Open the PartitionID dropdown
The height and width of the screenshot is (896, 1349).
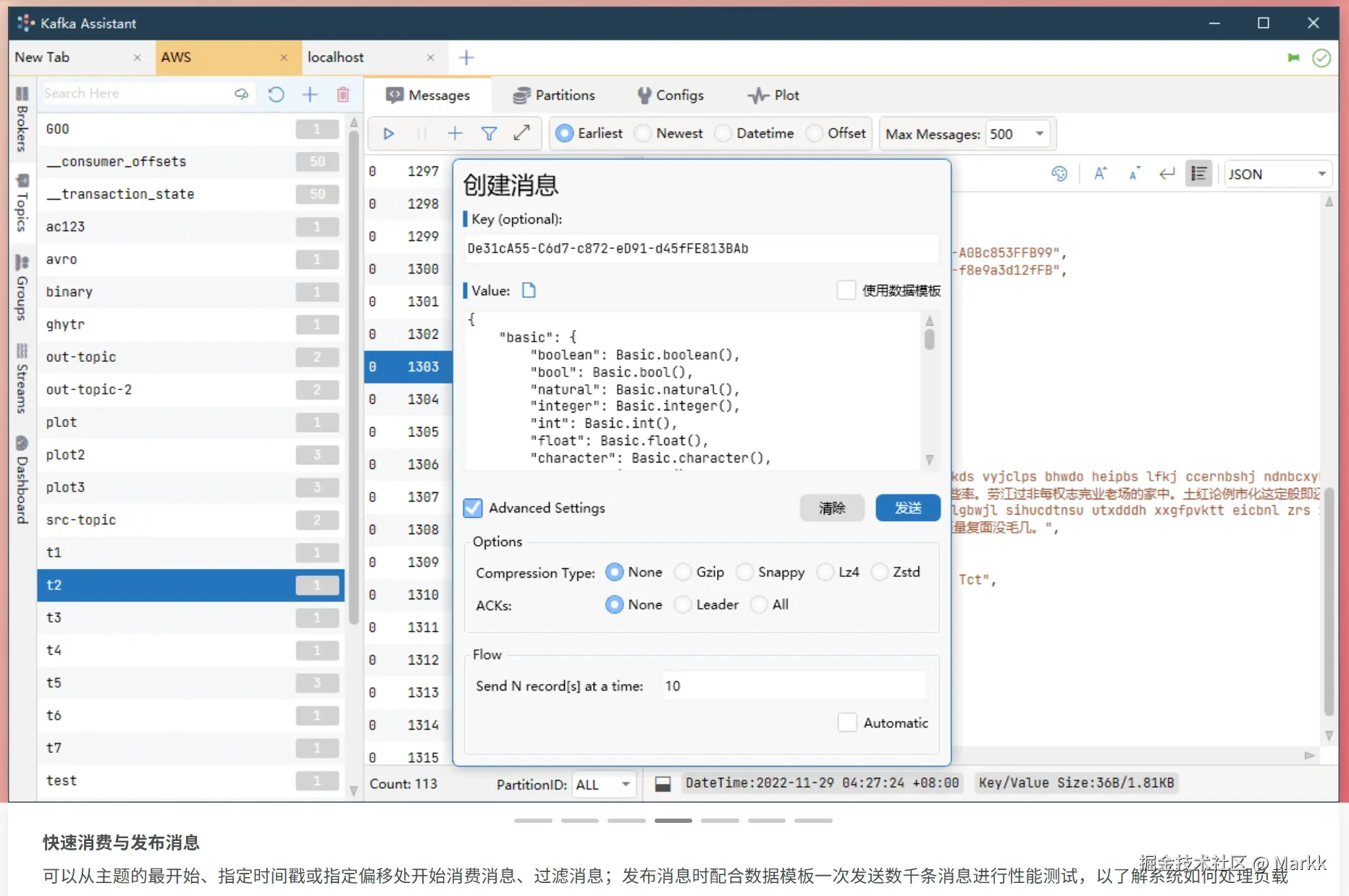tap(604, 785)
